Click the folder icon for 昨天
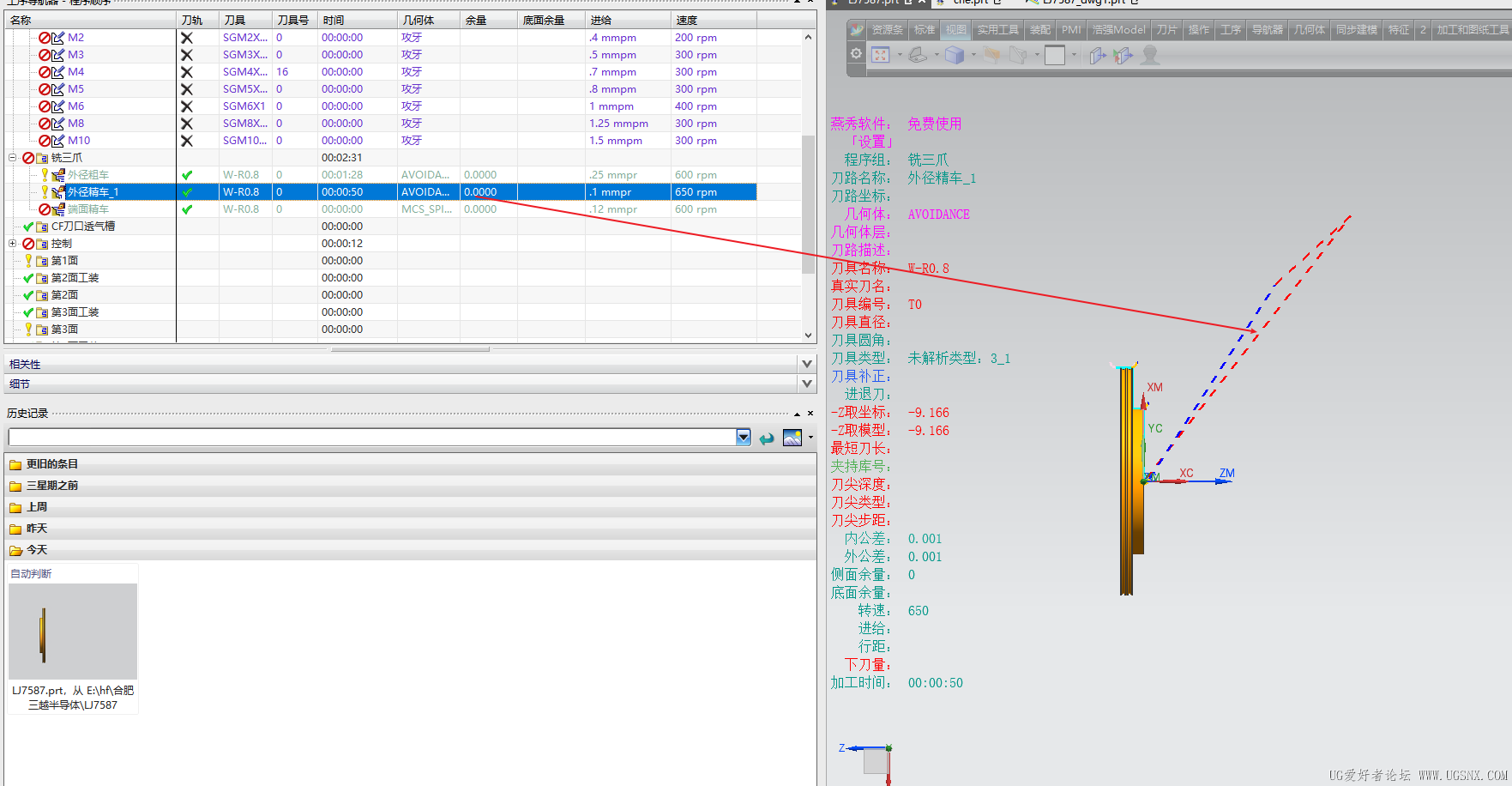Screen dimensions: 1512x786 tap(15, 529)
